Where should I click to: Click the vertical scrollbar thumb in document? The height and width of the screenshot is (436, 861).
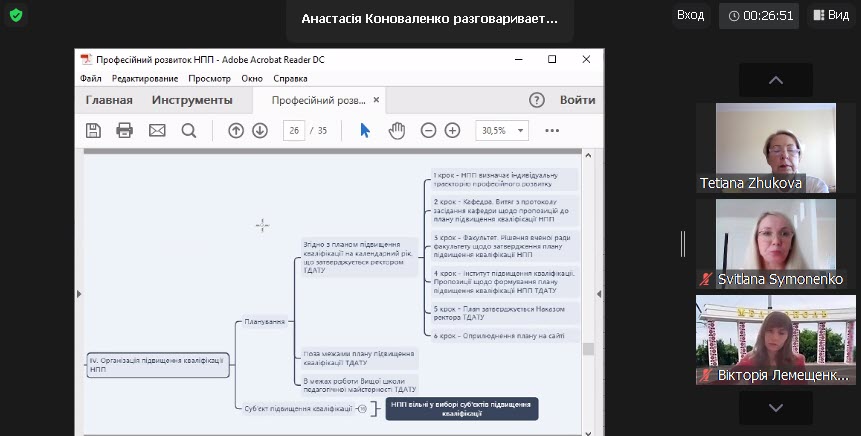[x=588, y=348]
